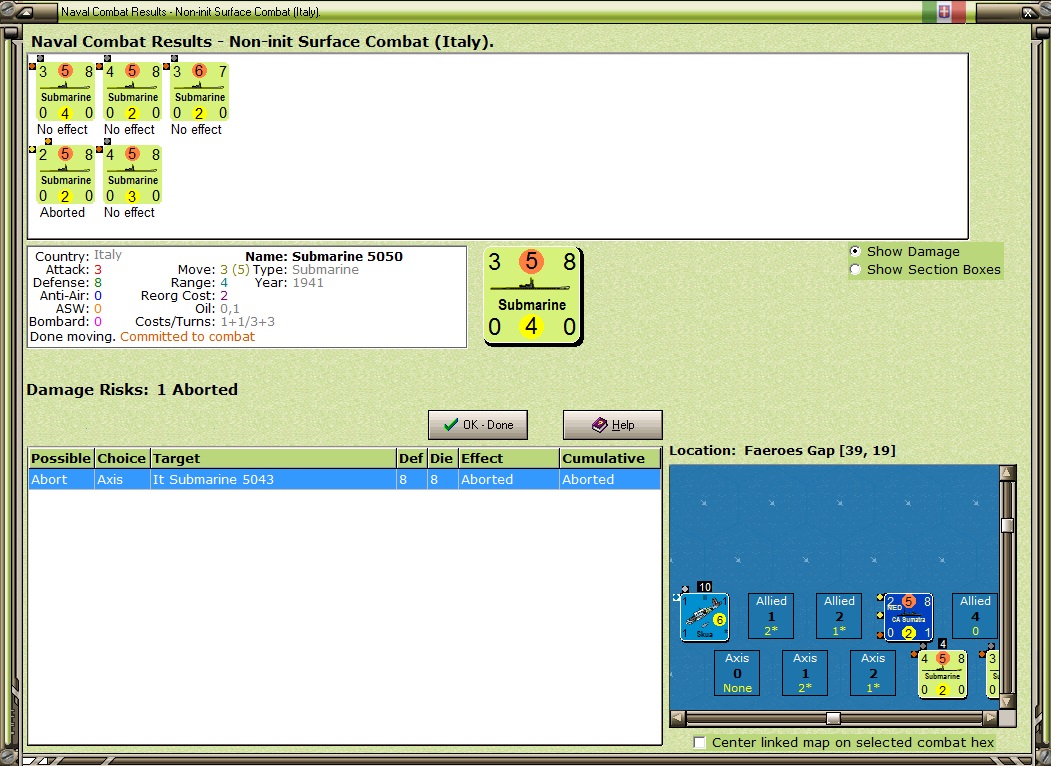The width and height of the screenshot is (1051, 766).
Task: Click the Italian flag icon in title bar
Action: 944,11
